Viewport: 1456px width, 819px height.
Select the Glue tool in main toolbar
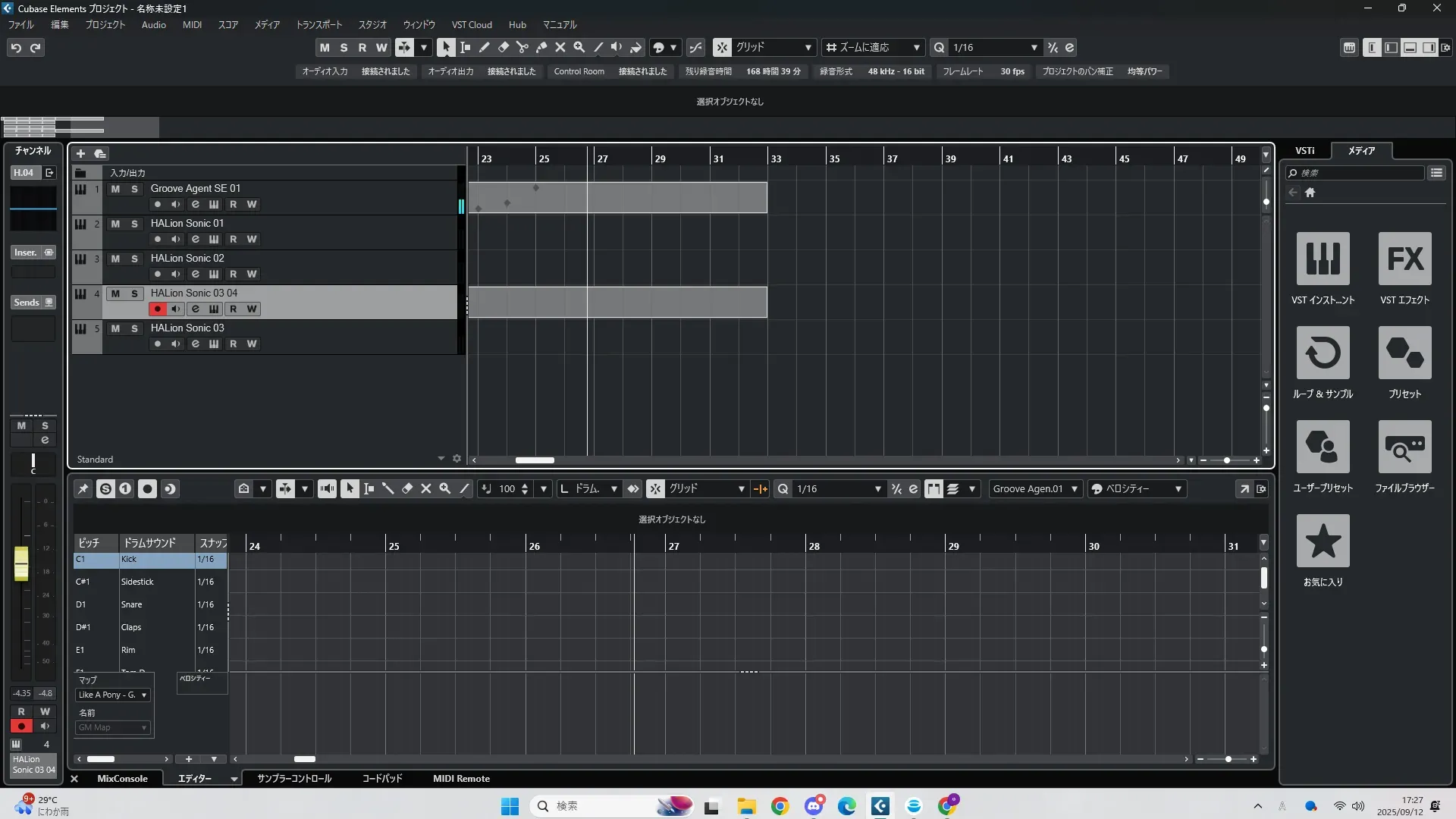[x=541, y=47]
